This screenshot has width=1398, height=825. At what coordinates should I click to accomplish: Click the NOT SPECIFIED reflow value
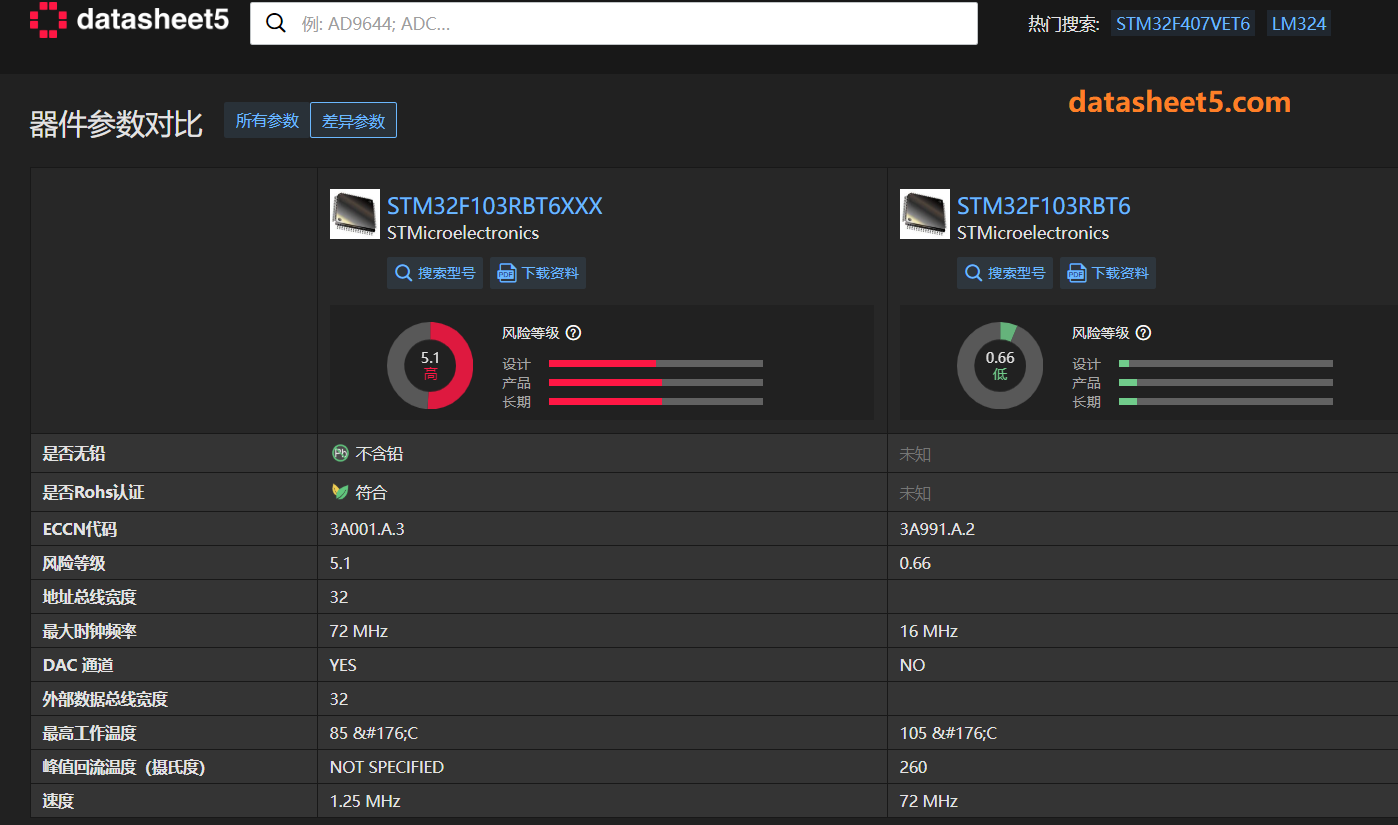387,767
